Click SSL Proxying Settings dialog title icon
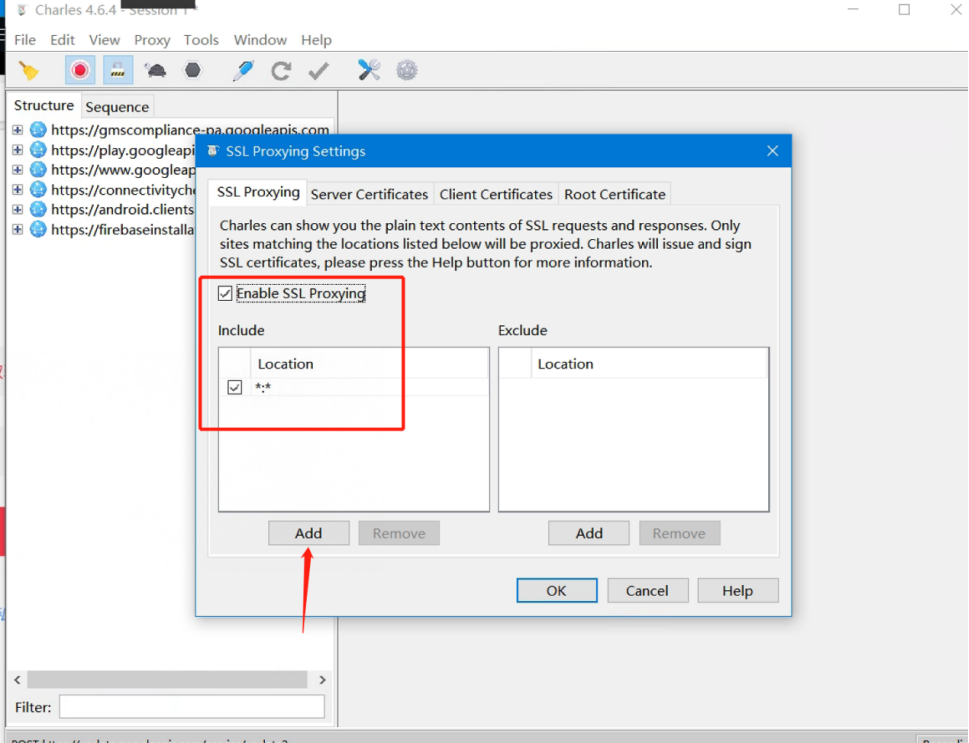 tap(213, 151)
